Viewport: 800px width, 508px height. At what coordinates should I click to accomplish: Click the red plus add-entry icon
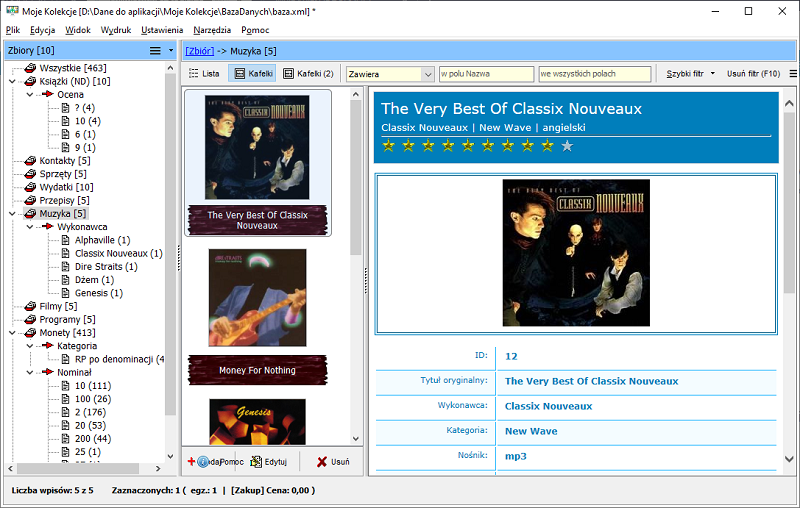click(191, 462)
